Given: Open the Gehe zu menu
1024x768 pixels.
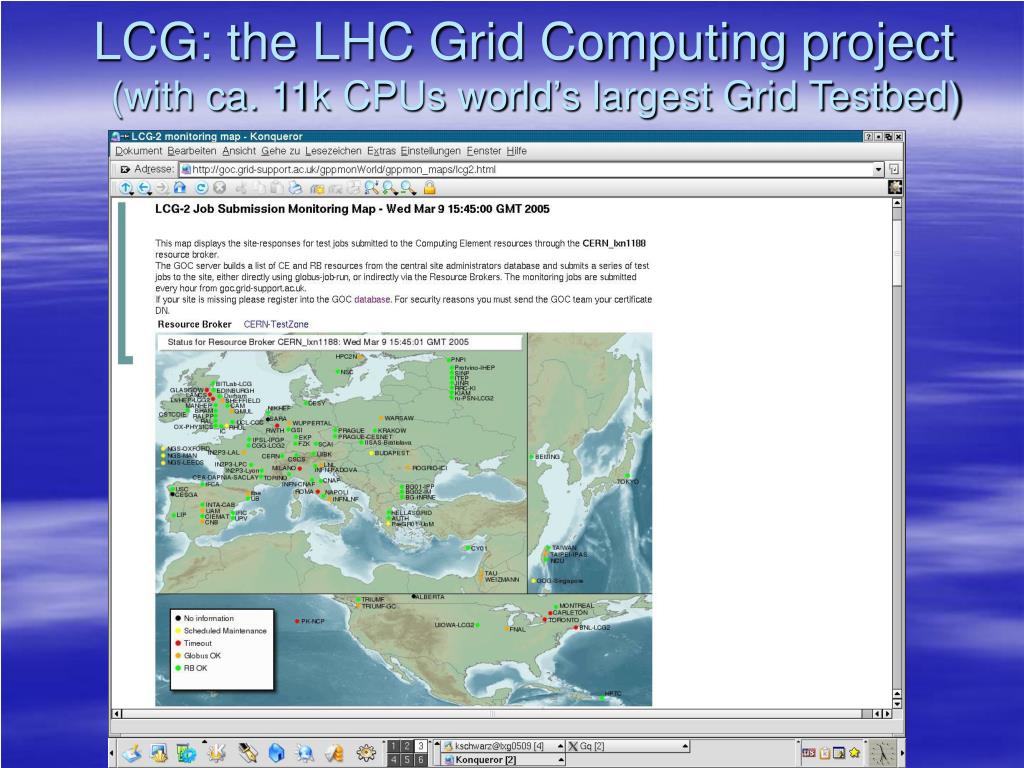Looking at the screenshot, I should click(281, 151).
